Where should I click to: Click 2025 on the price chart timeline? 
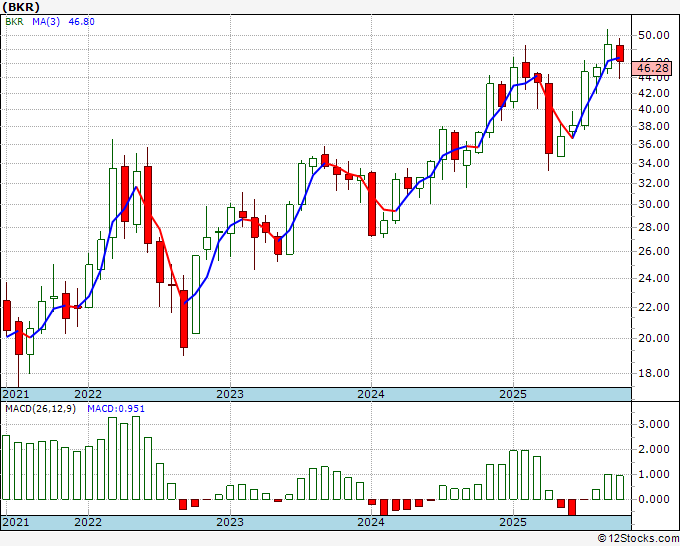point(513,394)
